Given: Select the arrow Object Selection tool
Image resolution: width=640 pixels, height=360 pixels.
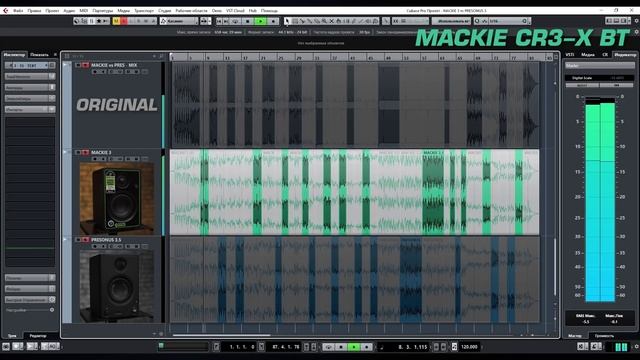Looking at the screenshot, I should (287, 21).
